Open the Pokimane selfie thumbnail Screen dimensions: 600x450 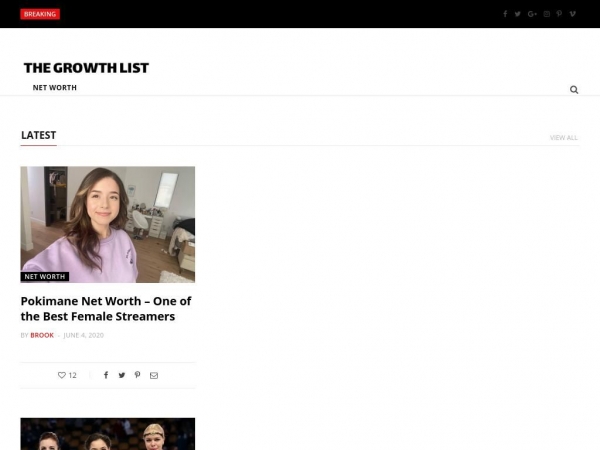tap(108, 224)
